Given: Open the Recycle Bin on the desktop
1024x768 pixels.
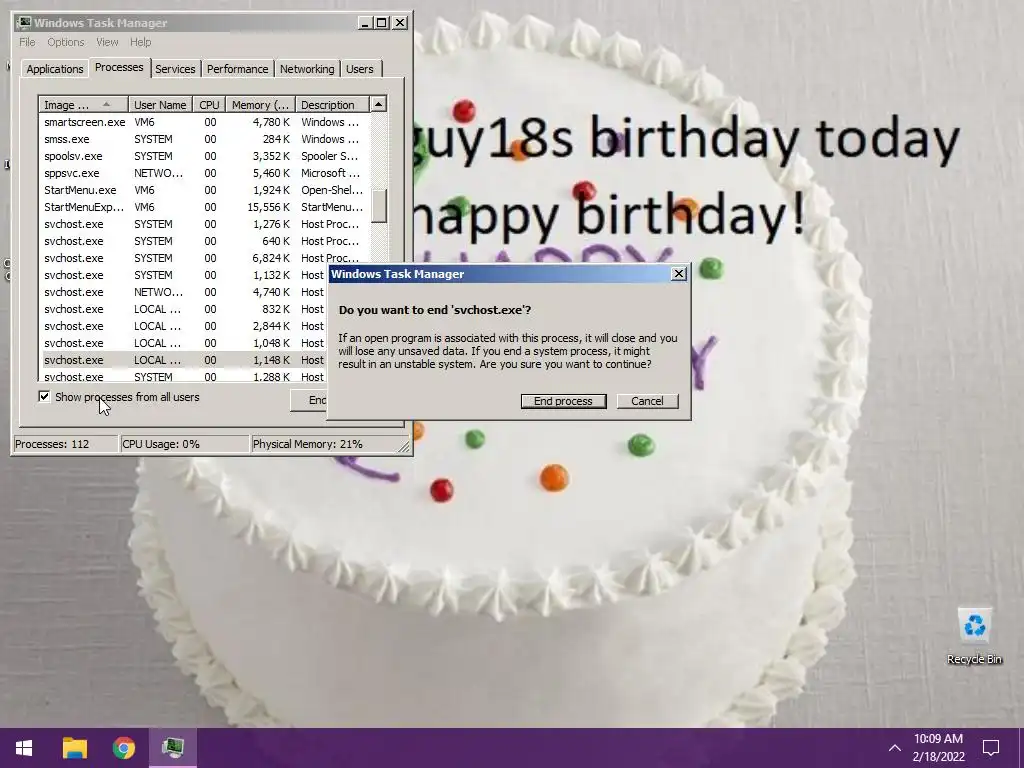Looking at the screenshot, I should pyautogui.click(x=974, y=637).
